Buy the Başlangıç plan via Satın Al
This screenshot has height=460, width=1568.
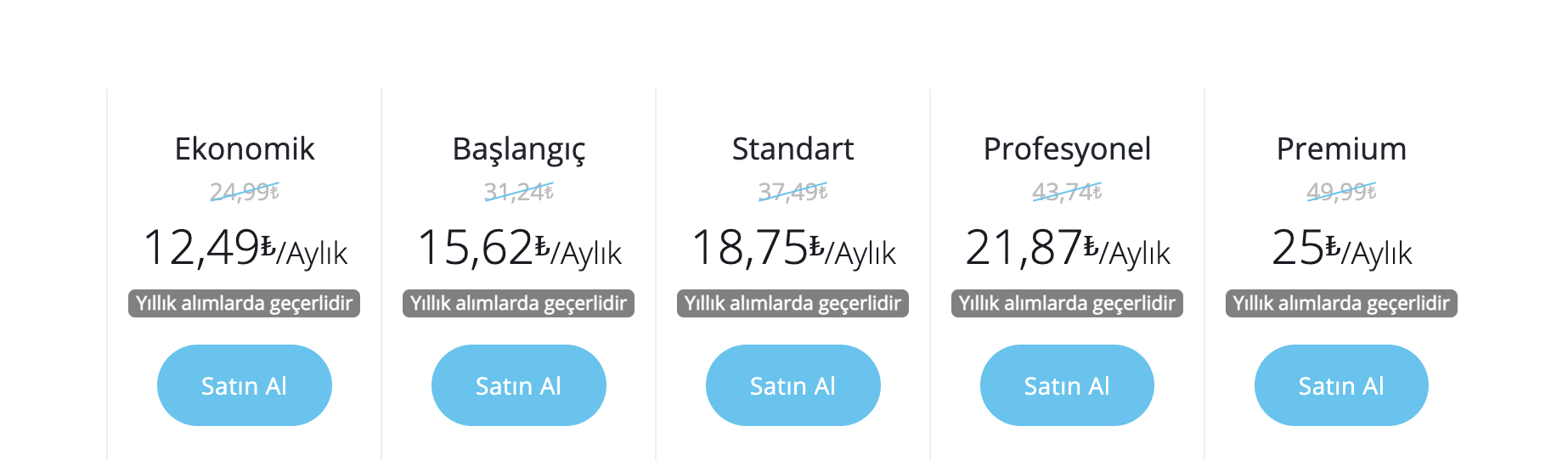click(x=519, y=385)
